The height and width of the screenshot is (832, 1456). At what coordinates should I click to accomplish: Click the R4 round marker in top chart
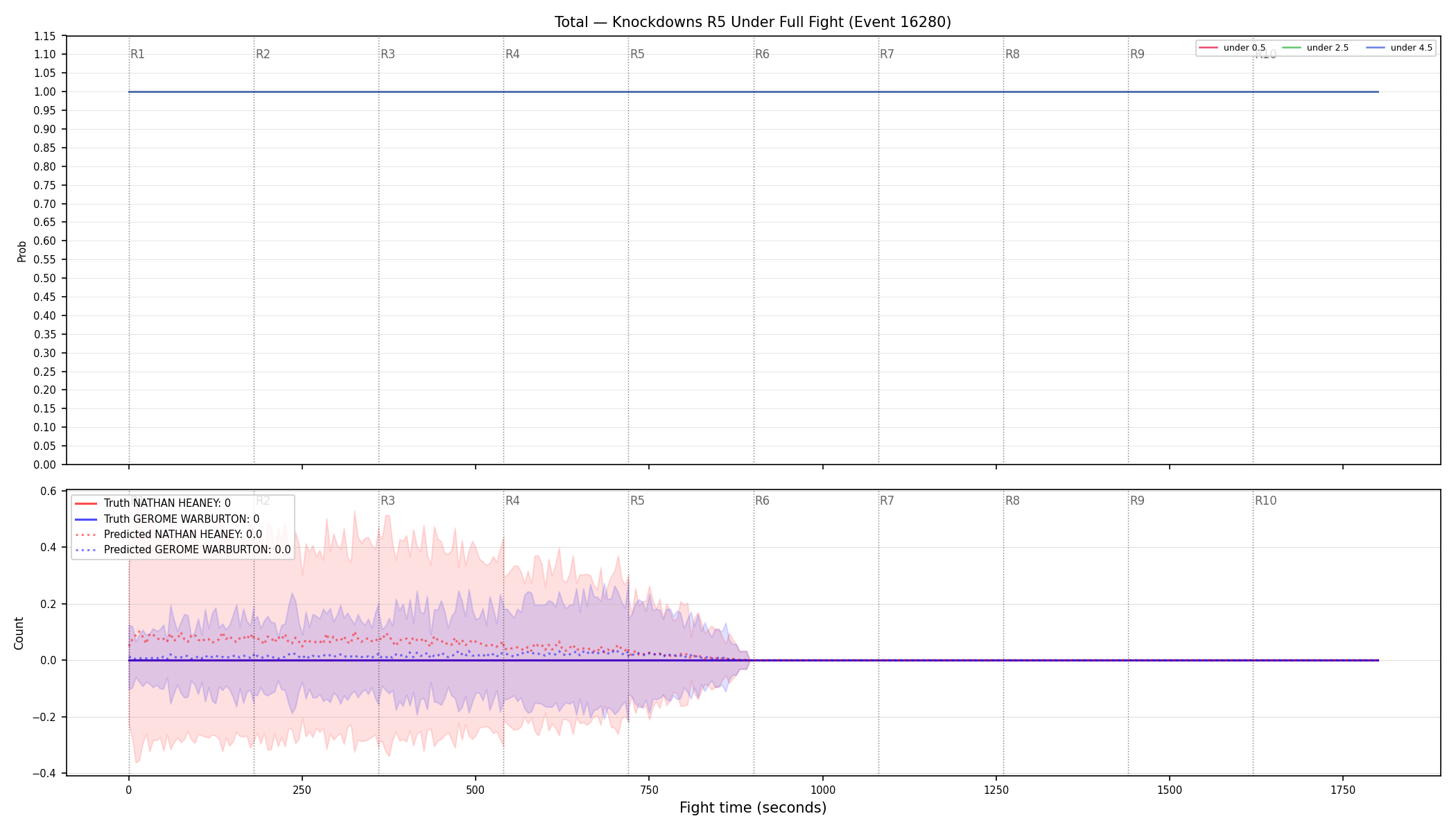tap(512, 54)
